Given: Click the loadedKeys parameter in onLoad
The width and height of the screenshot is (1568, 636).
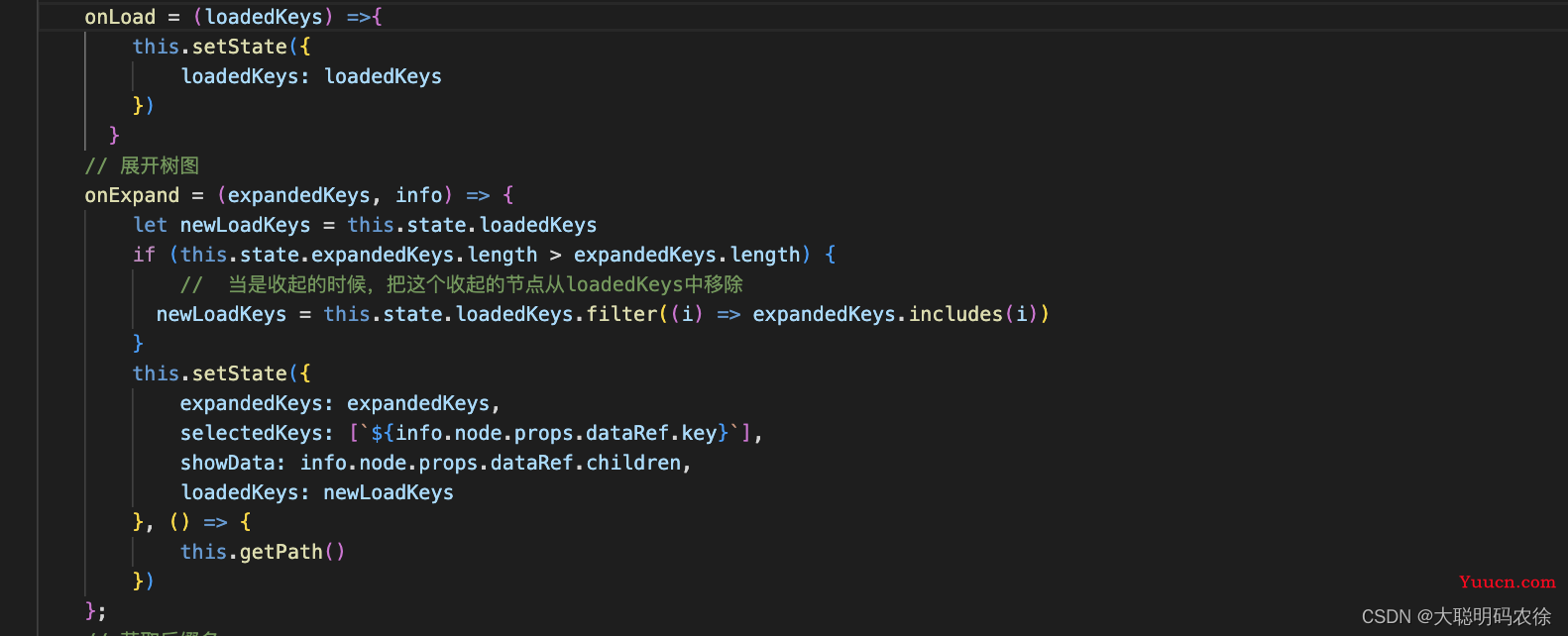Looking at the screenshot, I should [264, 17].
